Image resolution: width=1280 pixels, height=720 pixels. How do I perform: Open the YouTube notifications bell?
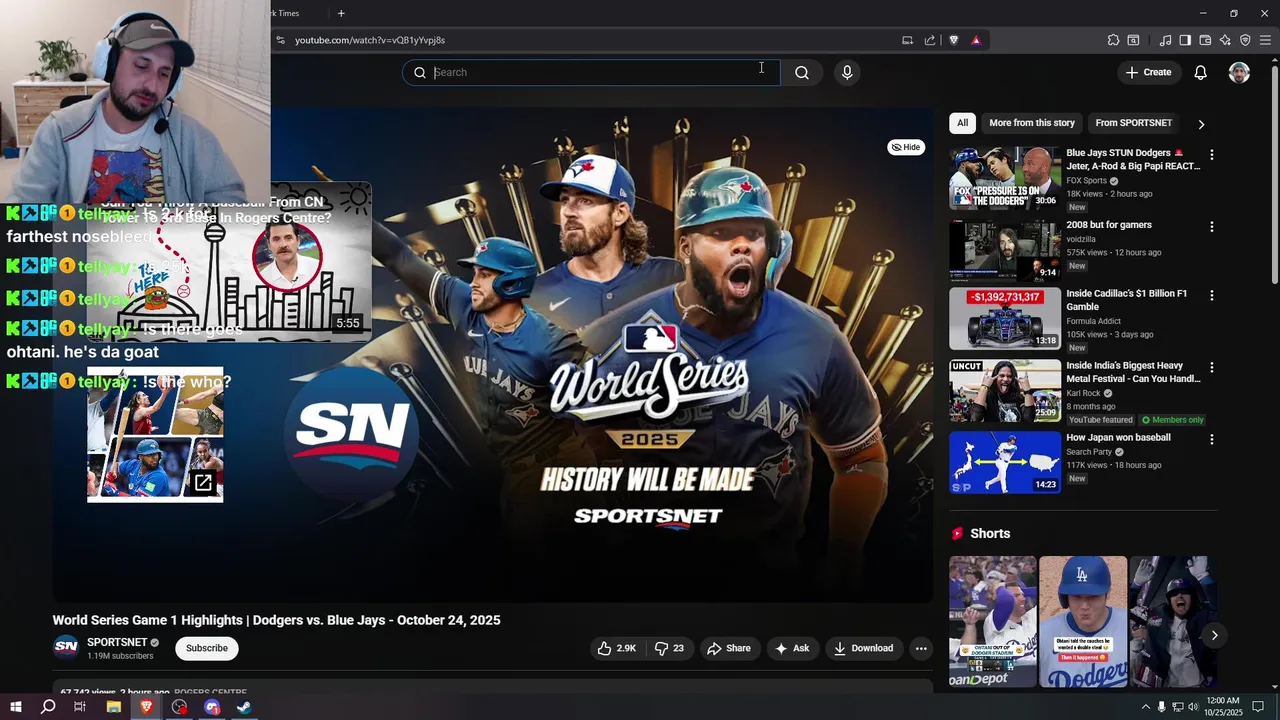point(1200,72)
